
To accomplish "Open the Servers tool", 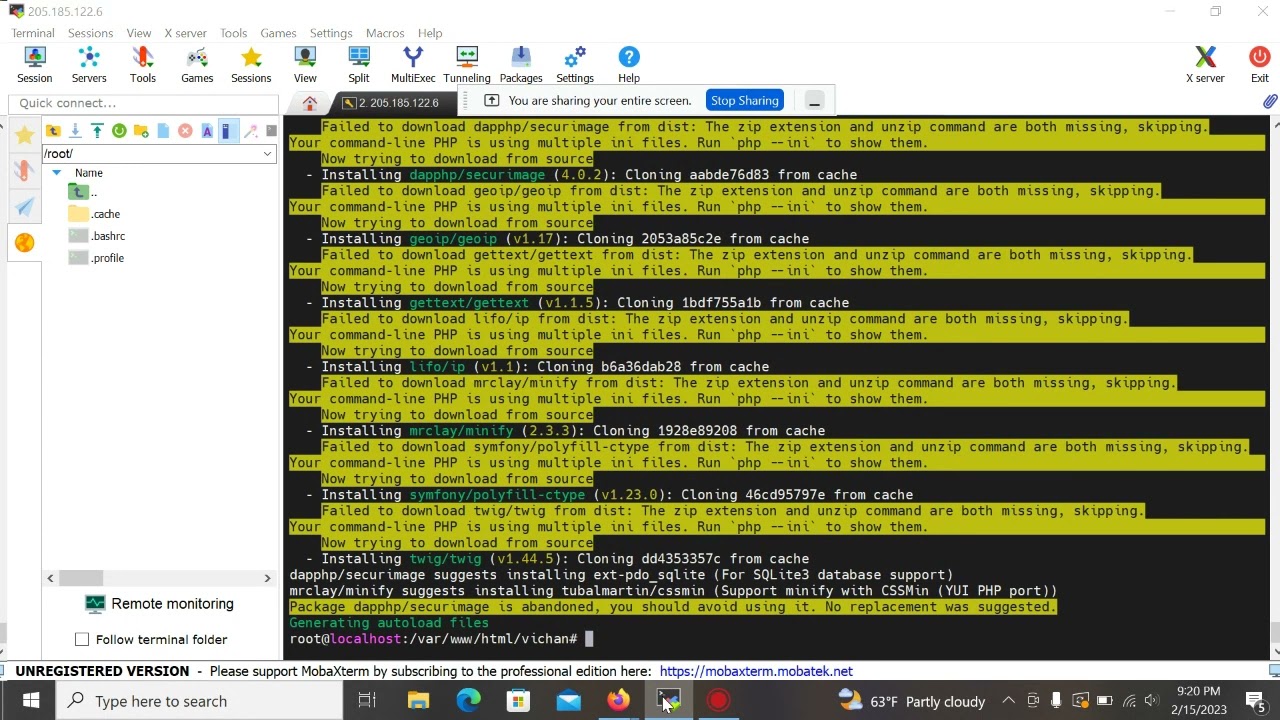I will (88, 65).
